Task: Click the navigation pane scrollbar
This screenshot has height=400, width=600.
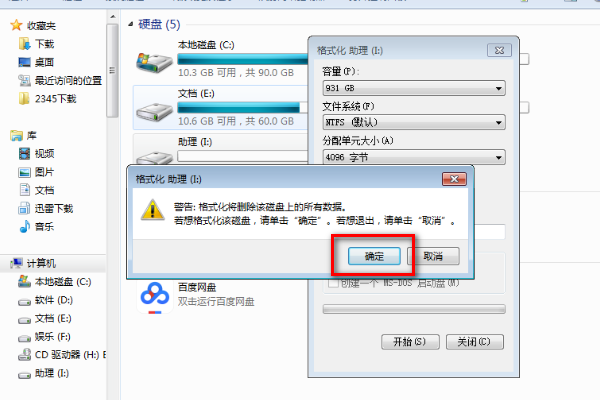Action: (112, 71)
